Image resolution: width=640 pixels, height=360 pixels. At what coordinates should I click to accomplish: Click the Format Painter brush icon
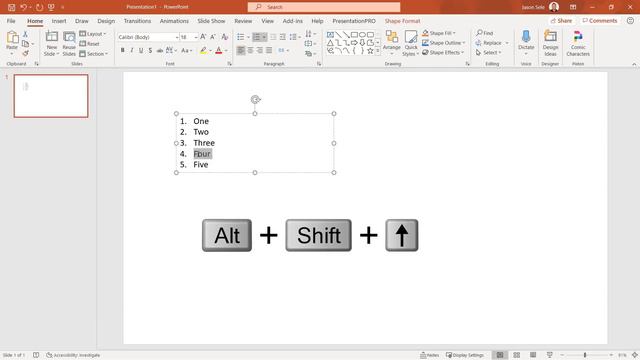click(x=25, y=53)
